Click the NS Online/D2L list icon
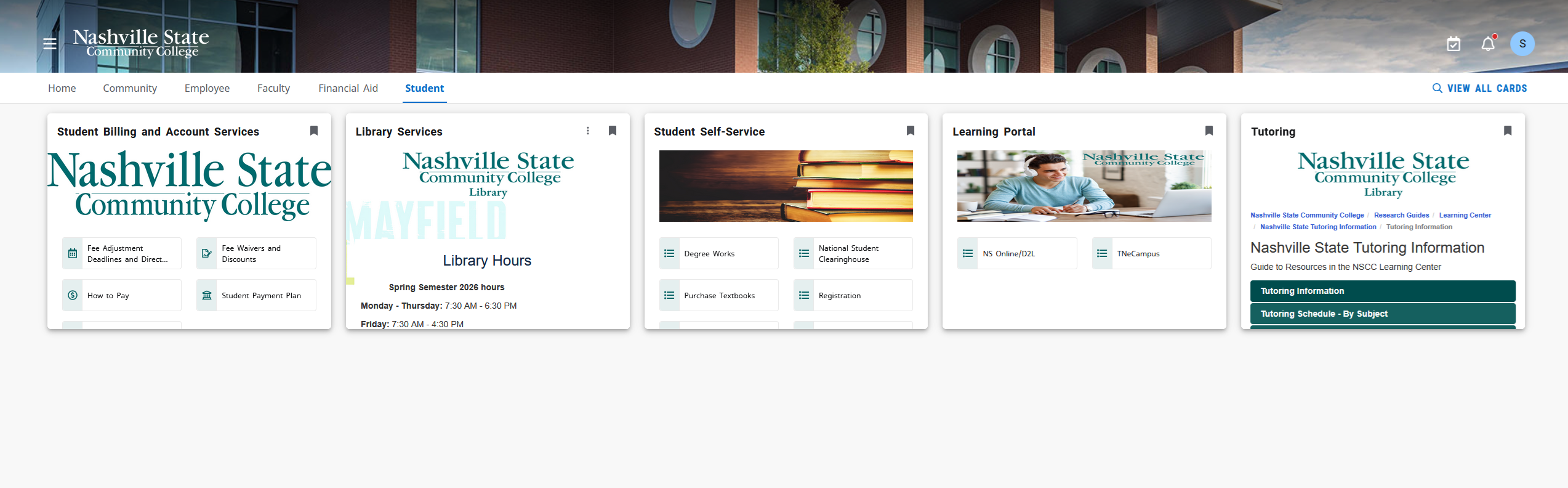The height and width of the screenshot is (488, 1568). 968,253
